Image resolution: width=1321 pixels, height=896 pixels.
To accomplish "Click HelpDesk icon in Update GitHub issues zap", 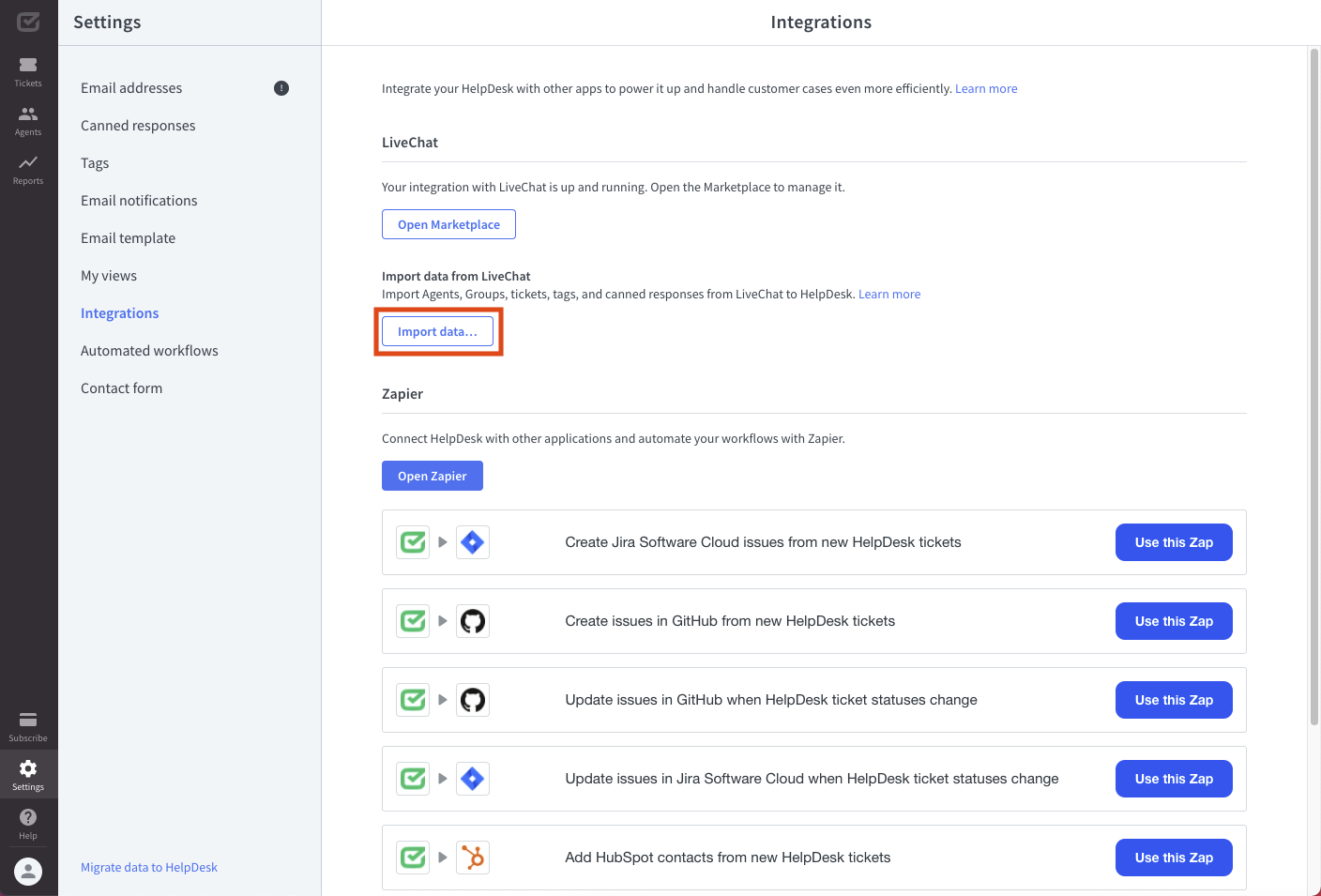I will pyautogui.click(x=413, y=700).
